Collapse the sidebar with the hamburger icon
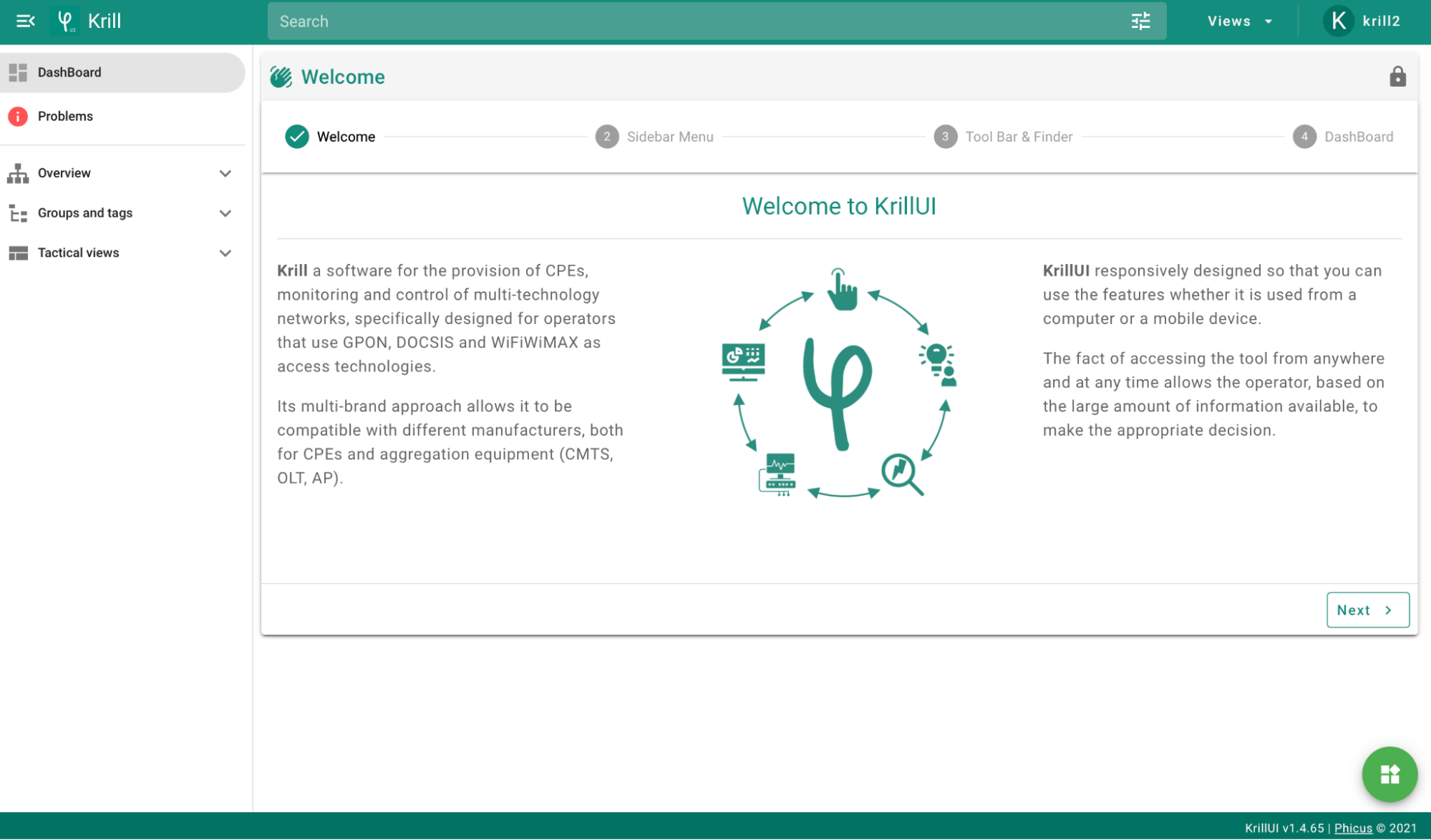Screen dimensions: 1431x840 (25, 21)
